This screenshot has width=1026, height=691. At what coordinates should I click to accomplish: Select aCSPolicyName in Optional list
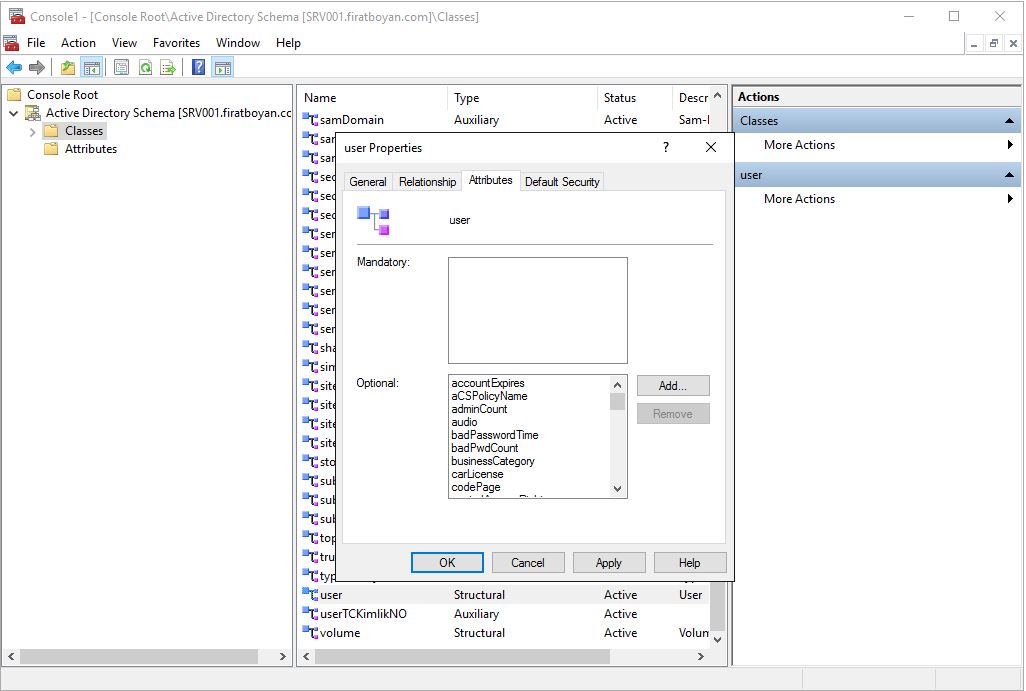pyautogui.click(x=489, y=396)
